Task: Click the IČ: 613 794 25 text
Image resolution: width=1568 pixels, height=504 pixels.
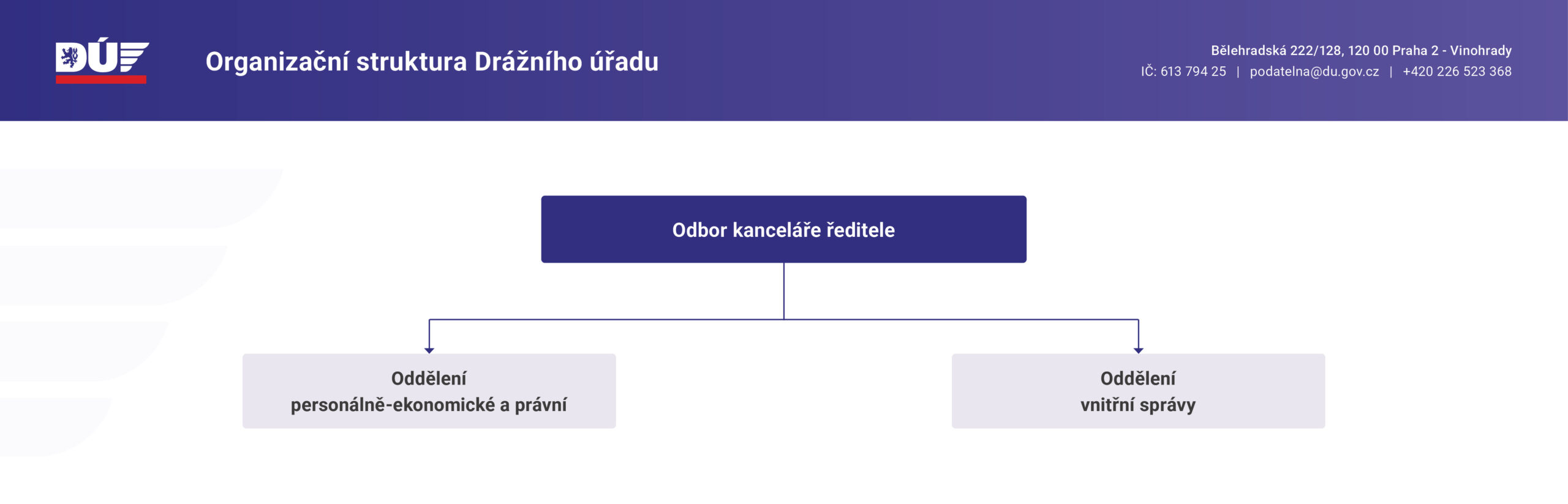Action: click(x=1183, y=72)
